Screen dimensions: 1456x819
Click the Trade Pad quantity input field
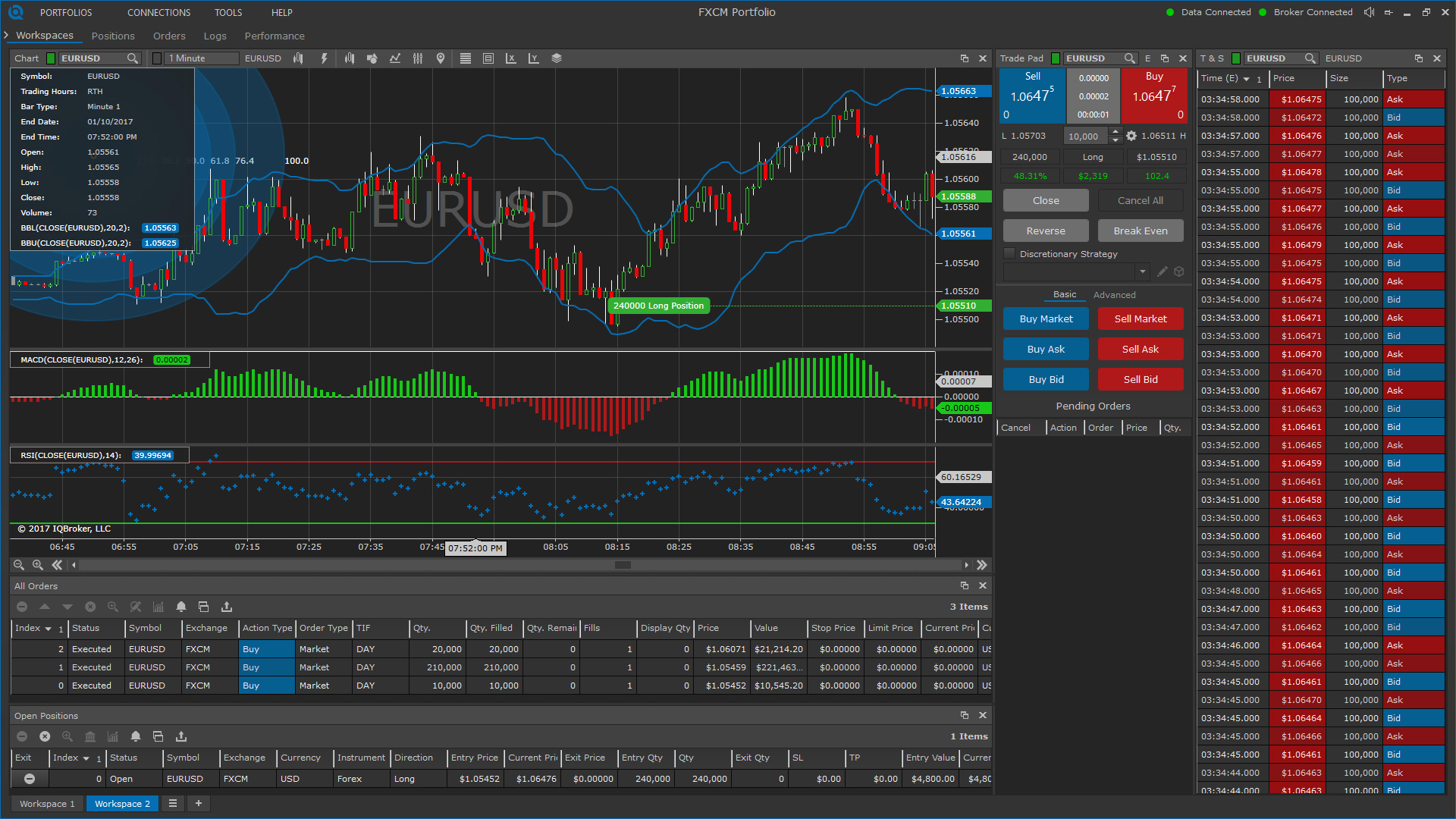pos(1085,136)
